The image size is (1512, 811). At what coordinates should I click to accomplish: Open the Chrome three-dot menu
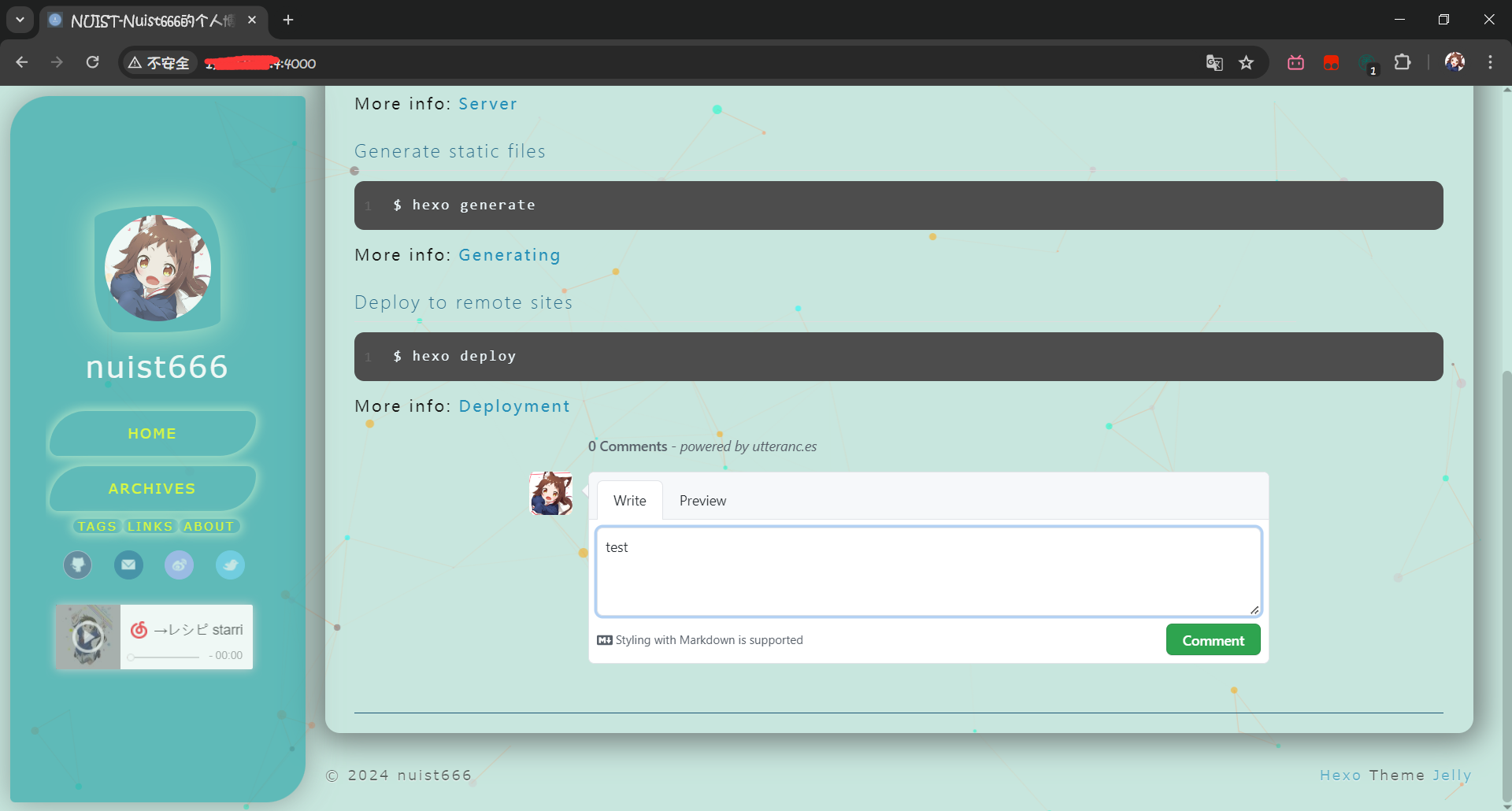[x=1490, y=63]
